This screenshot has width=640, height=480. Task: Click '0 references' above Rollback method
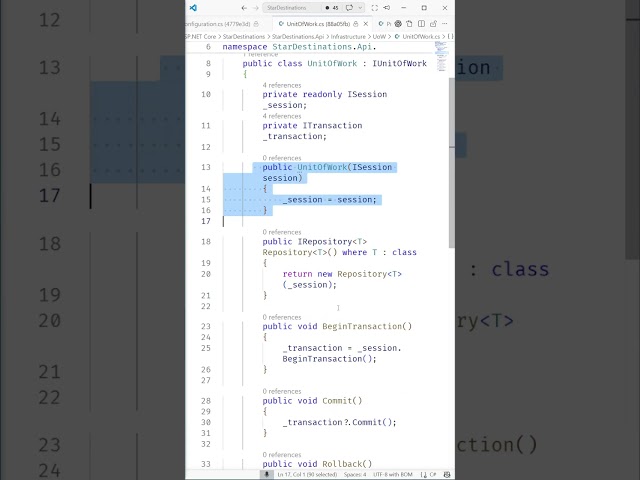[282, 455]
